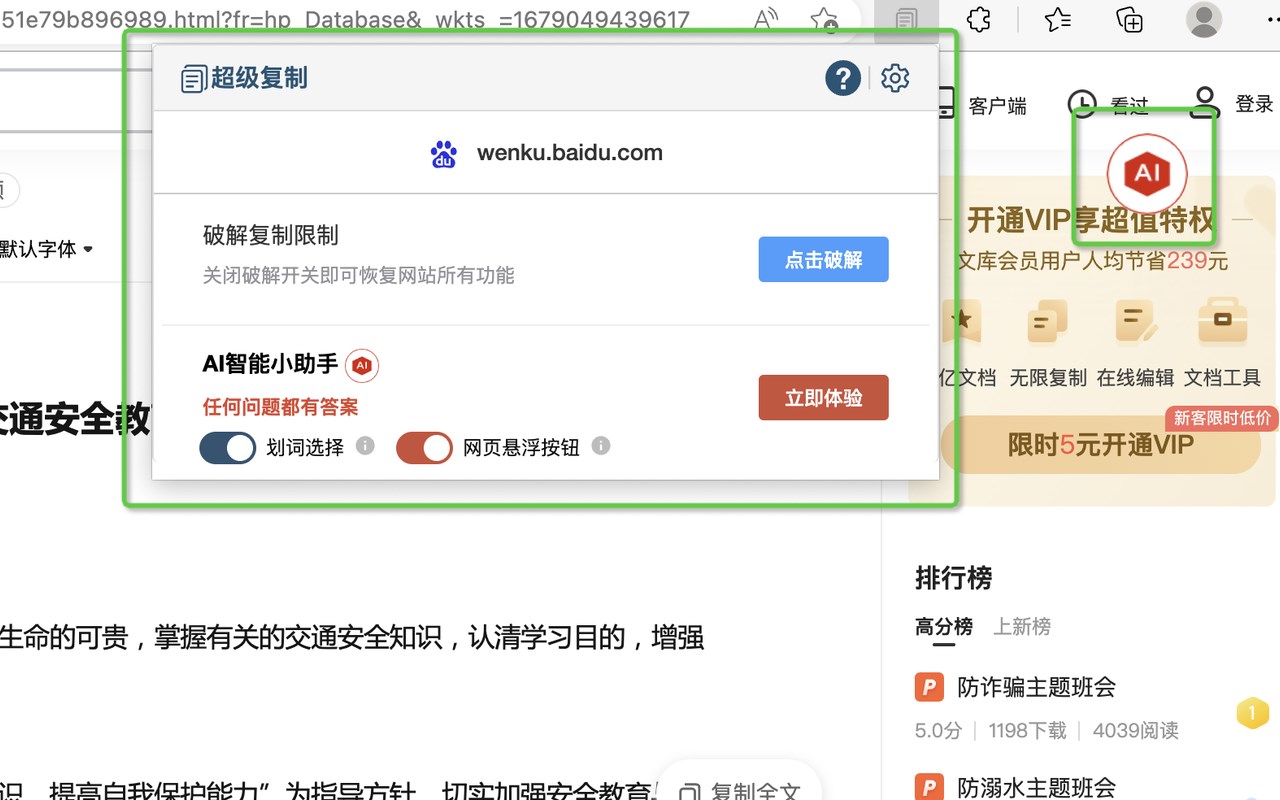Click the info icon next to 划词选择
This screenshot has height=800, width=1280.
pos(366,446)
